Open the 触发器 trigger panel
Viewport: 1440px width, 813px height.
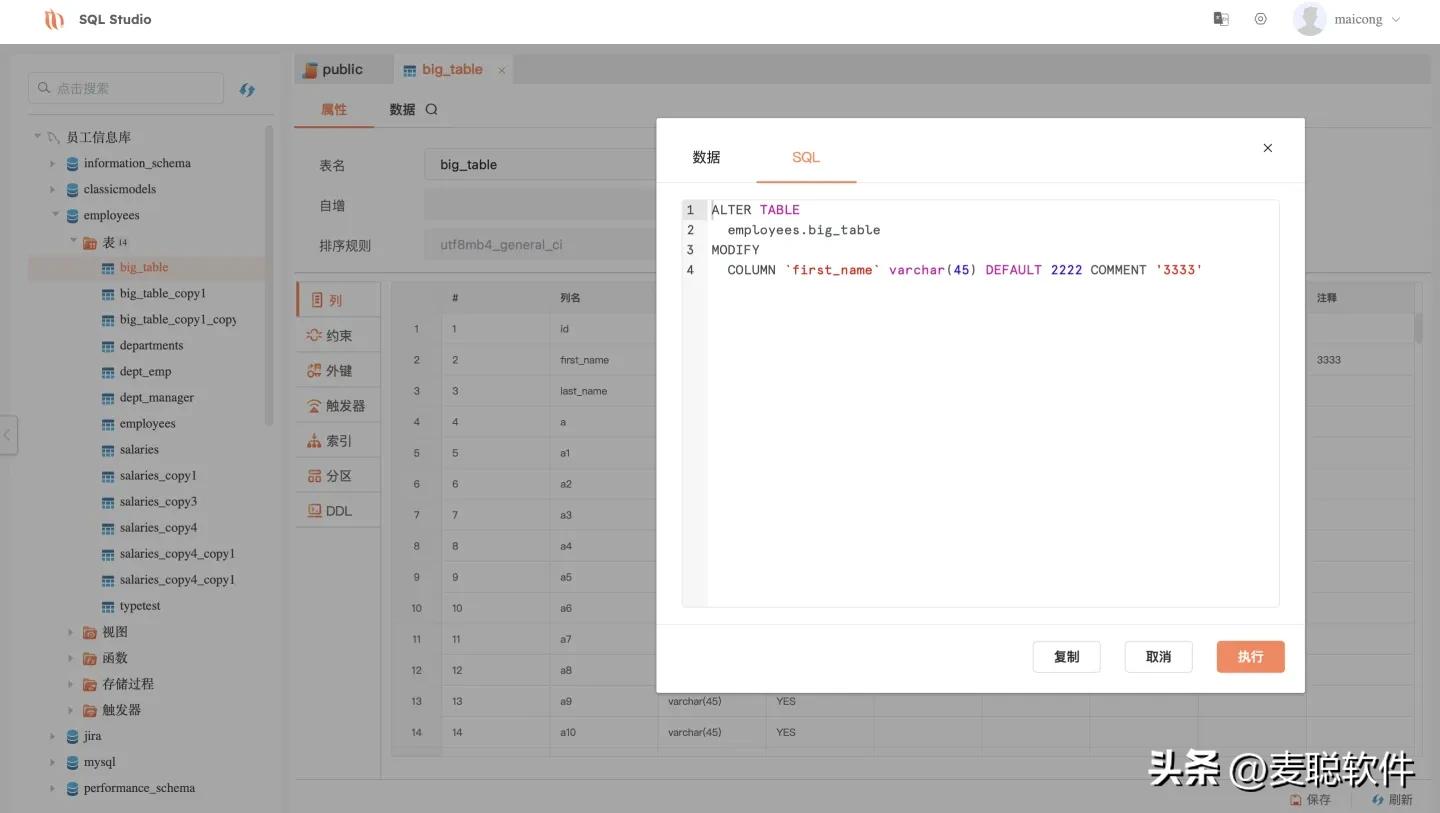338,406
